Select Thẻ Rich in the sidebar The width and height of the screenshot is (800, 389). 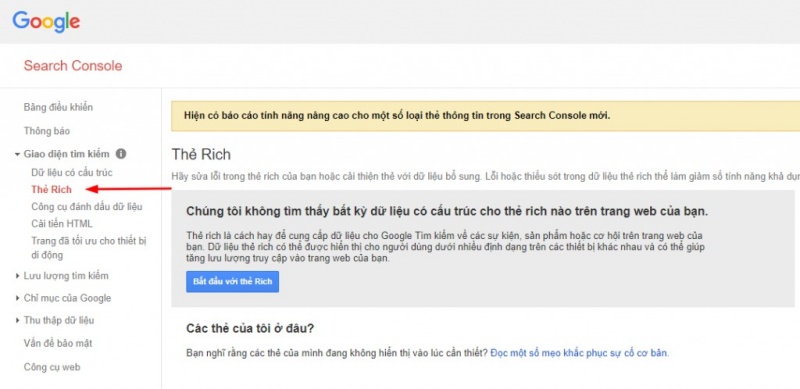point(51,189)
